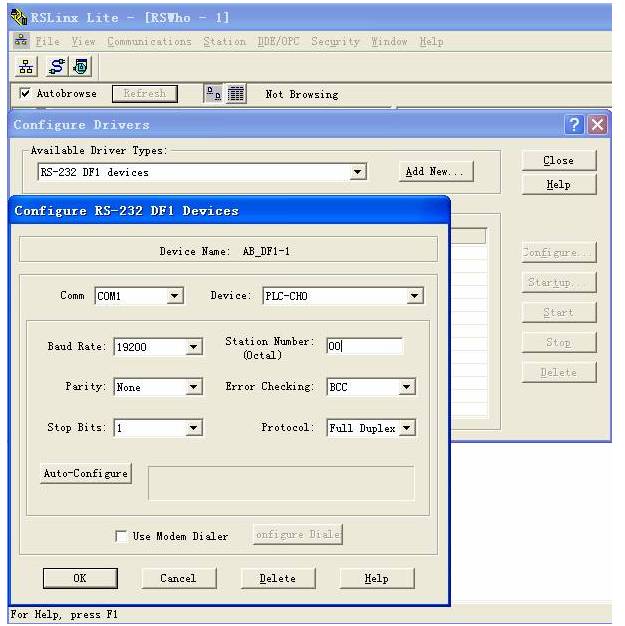Expand the Protocol Full Duplex dropdown
The image size is (625, 626).
click(x=407, y=428)
